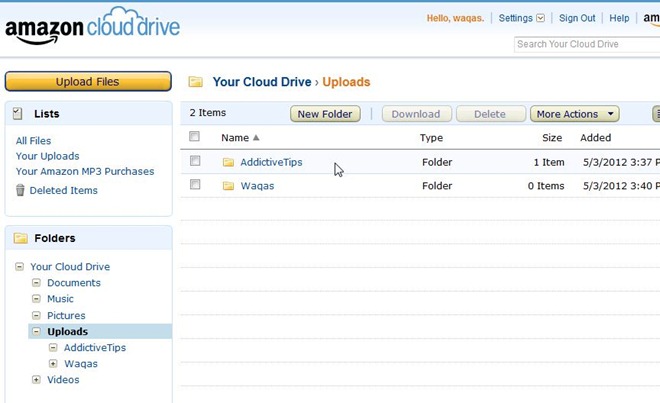660x403 pixels.
Task: Toggle the Pictures tree expander
Action: tap(36, 315)
